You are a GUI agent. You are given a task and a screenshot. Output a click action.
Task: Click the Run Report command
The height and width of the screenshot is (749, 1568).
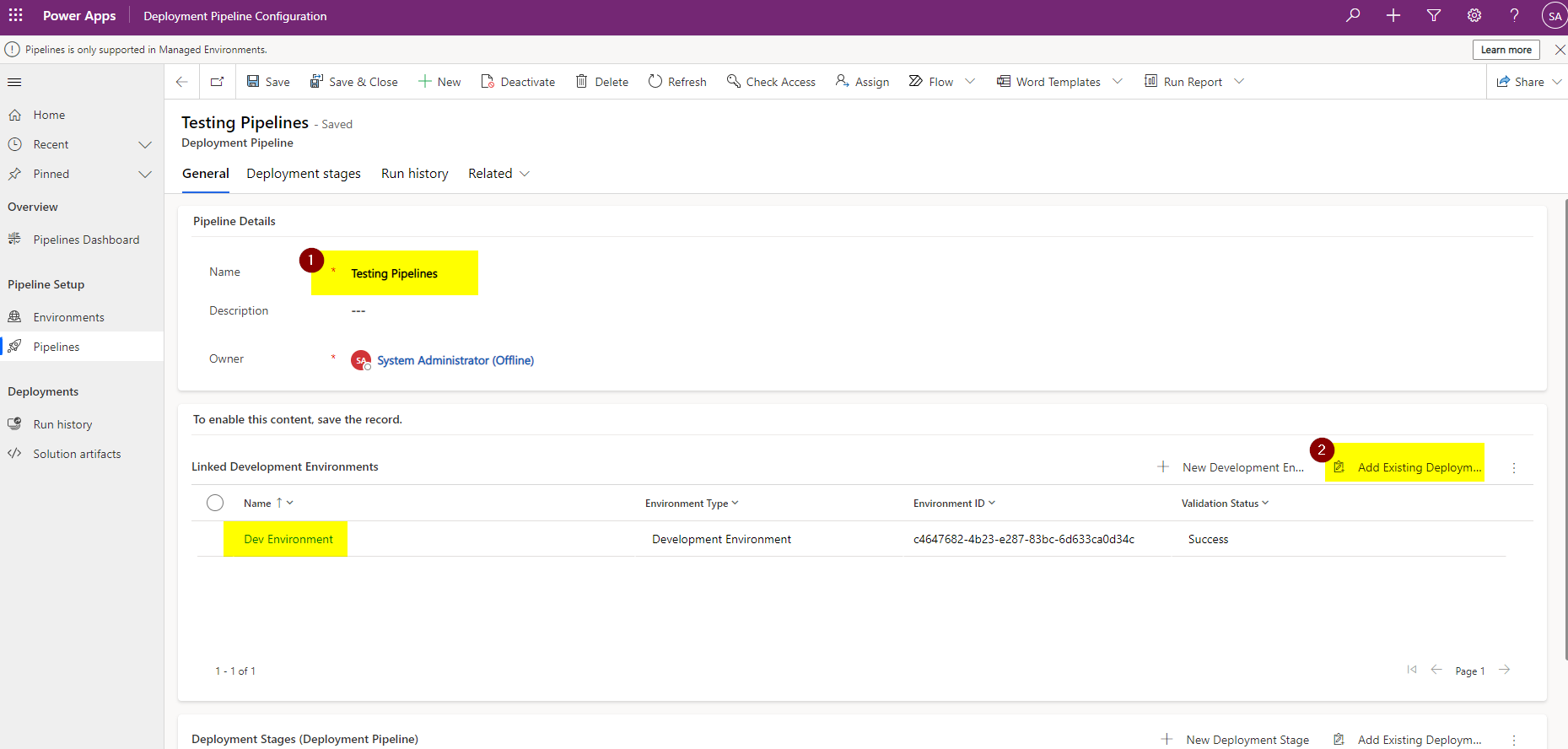tap(1183, 82)
